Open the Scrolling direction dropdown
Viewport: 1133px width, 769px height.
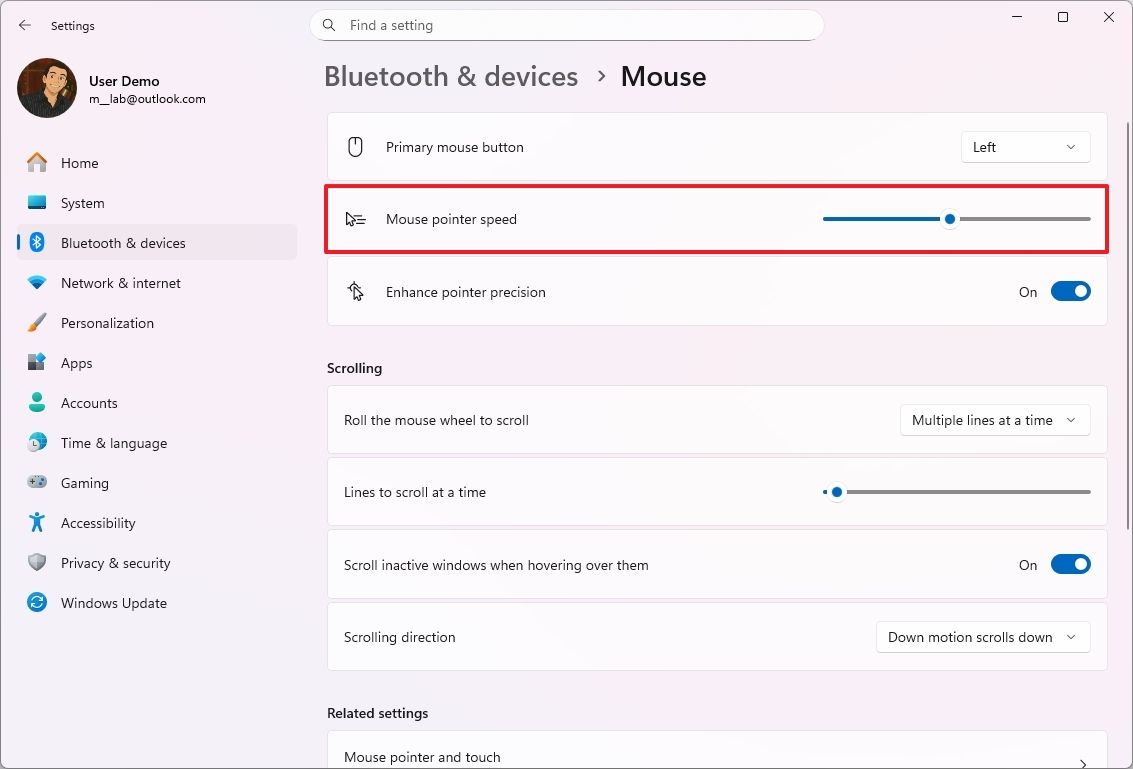[982, 637]
